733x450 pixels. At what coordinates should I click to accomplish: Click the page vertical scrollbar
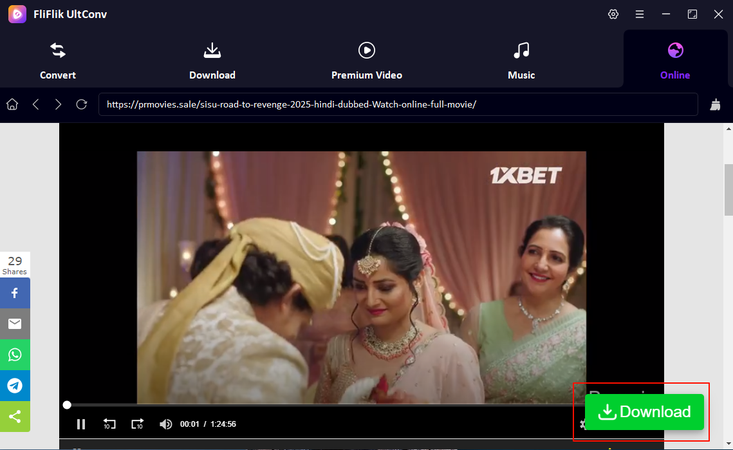click(x=728, y=190)
